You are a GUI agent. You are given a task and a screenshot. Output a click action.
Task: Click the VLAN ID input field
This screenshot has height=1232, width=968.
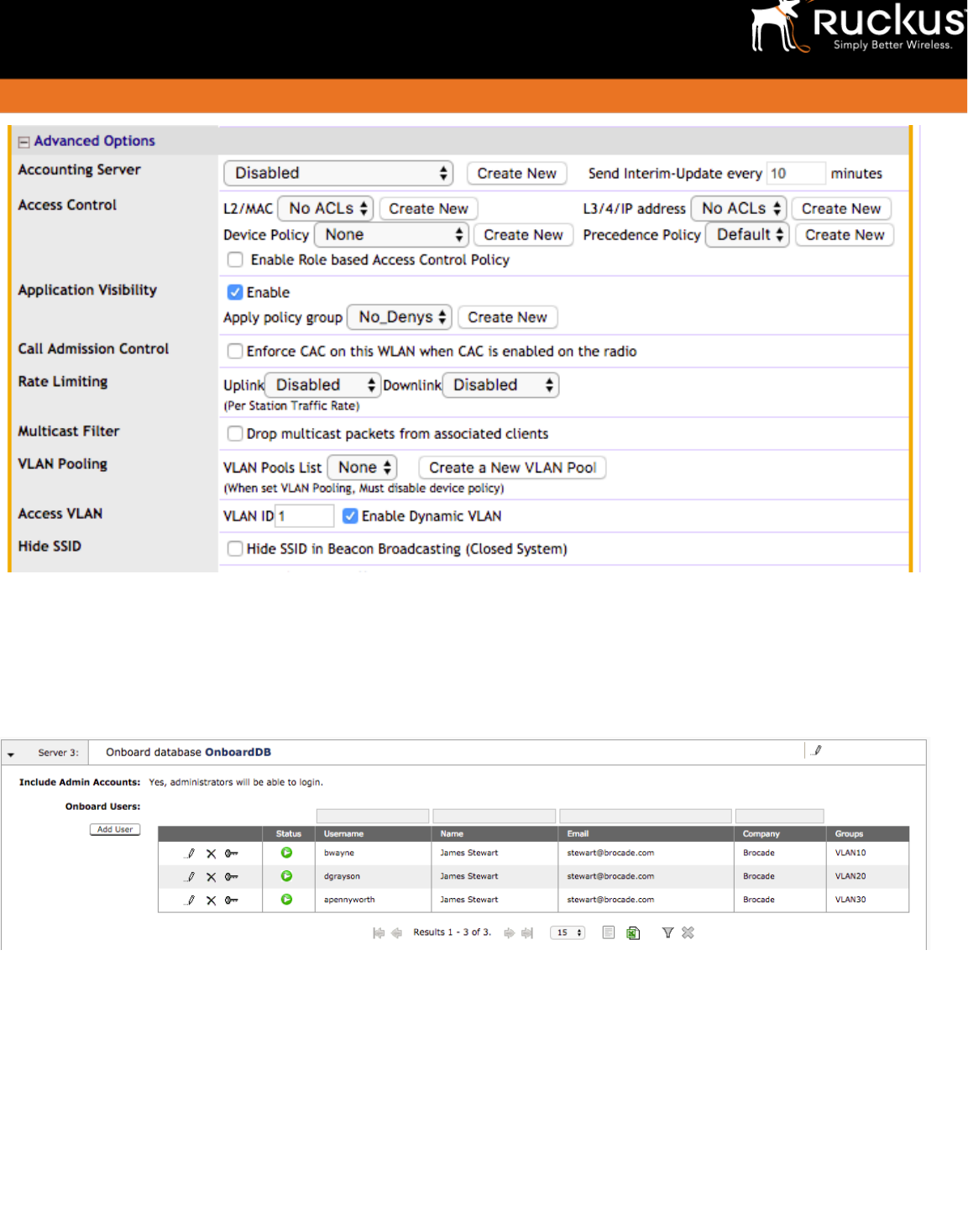[x=305, y=515]
